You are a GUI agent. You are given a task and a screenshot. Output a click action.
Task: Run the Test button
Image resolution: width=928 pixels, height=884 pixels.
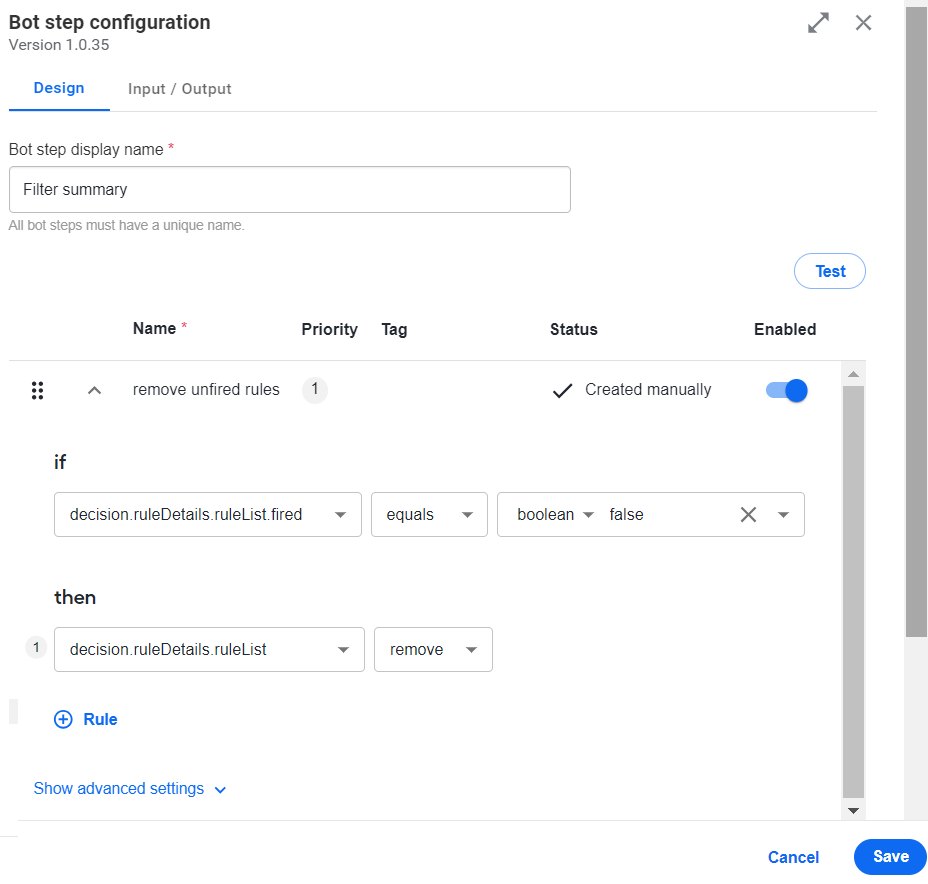pos(830,271)
